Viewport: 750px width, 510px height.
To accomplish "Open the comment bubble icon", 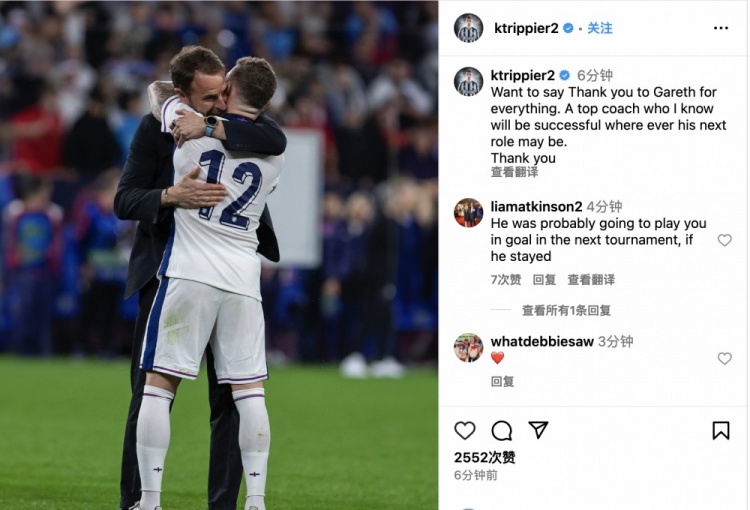I will pos(502,431).
